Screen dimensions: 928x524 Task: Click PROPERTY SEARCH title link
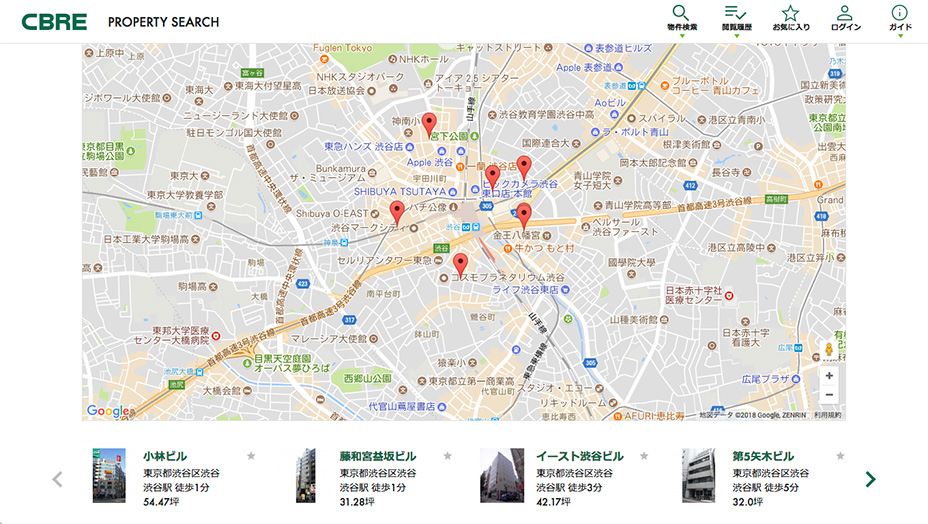click(163, 22)
